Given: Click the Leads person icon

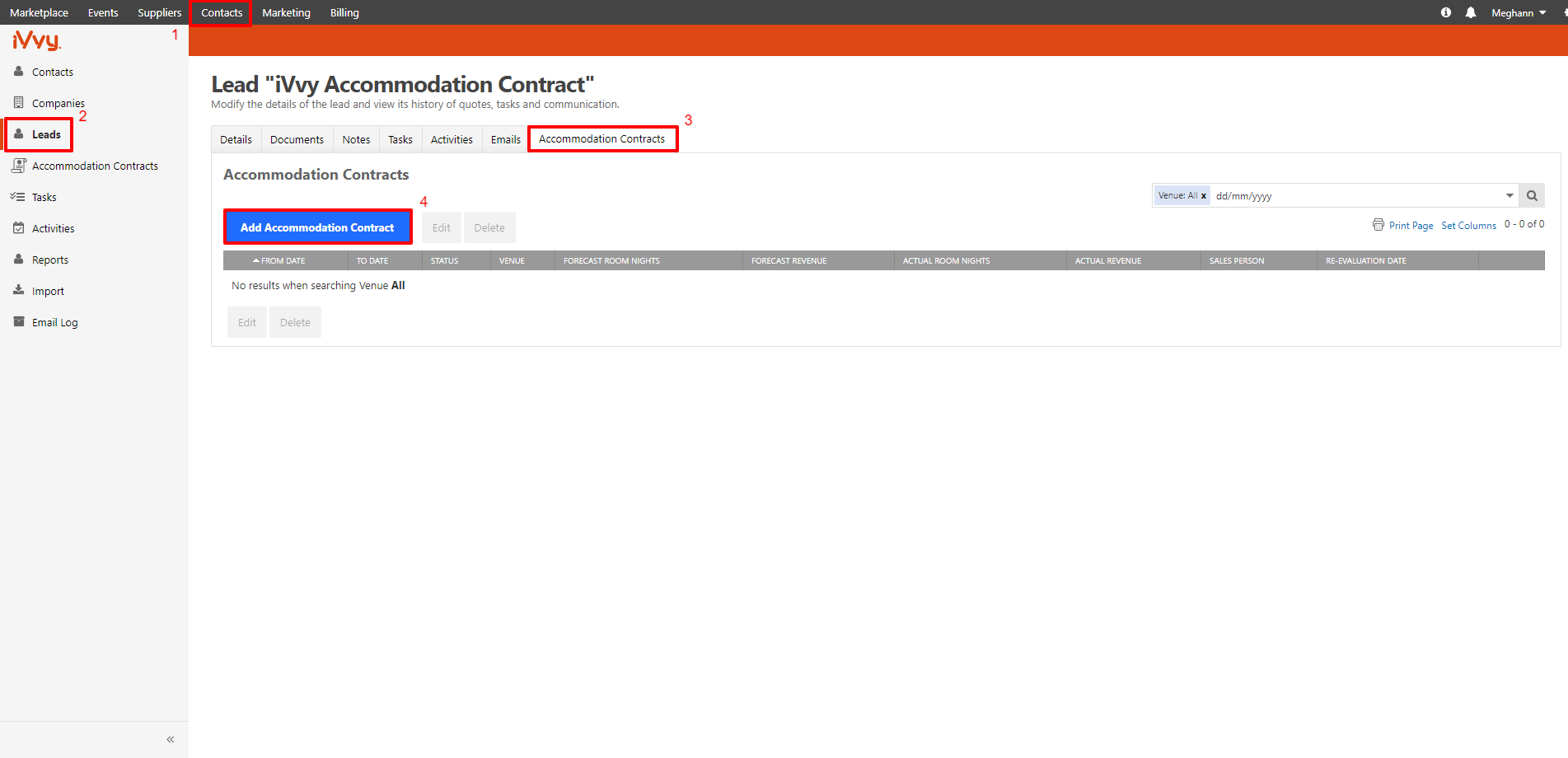Looking at the screenshot, I should click(x=18, y=134).
